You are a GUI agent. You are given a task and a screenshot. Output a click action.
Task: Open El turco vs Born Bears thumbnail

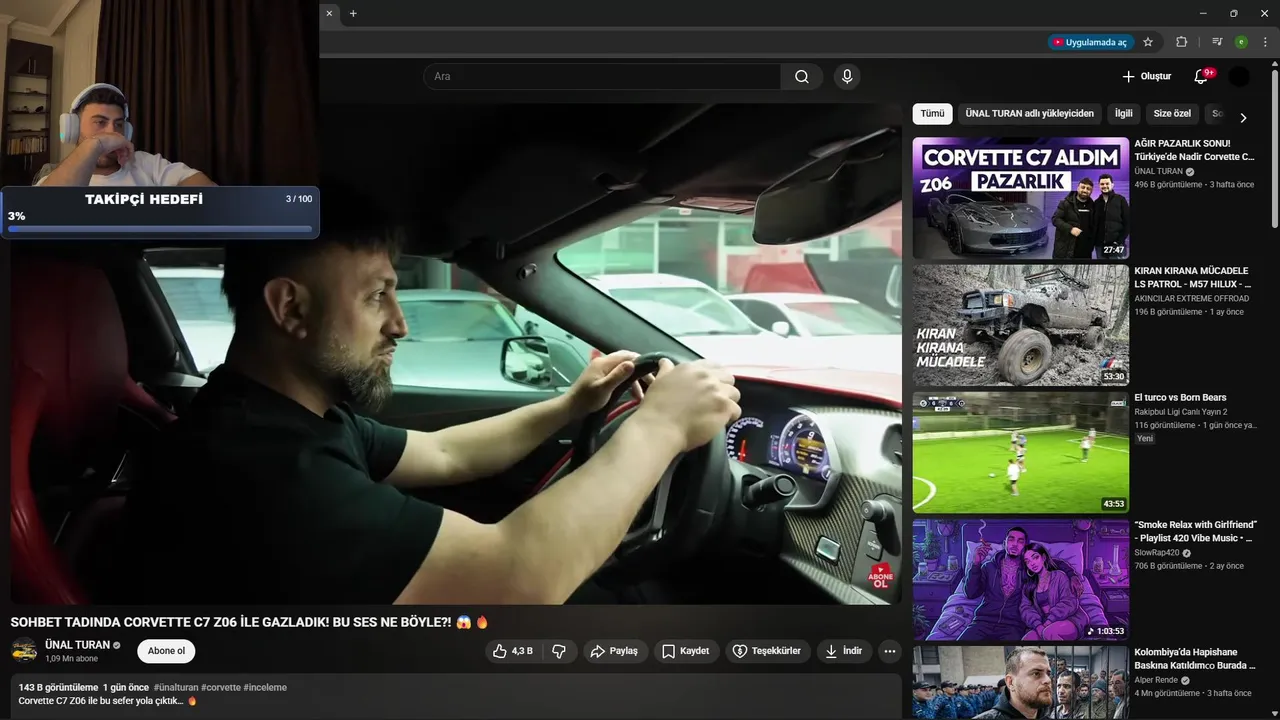point(1020,452)
